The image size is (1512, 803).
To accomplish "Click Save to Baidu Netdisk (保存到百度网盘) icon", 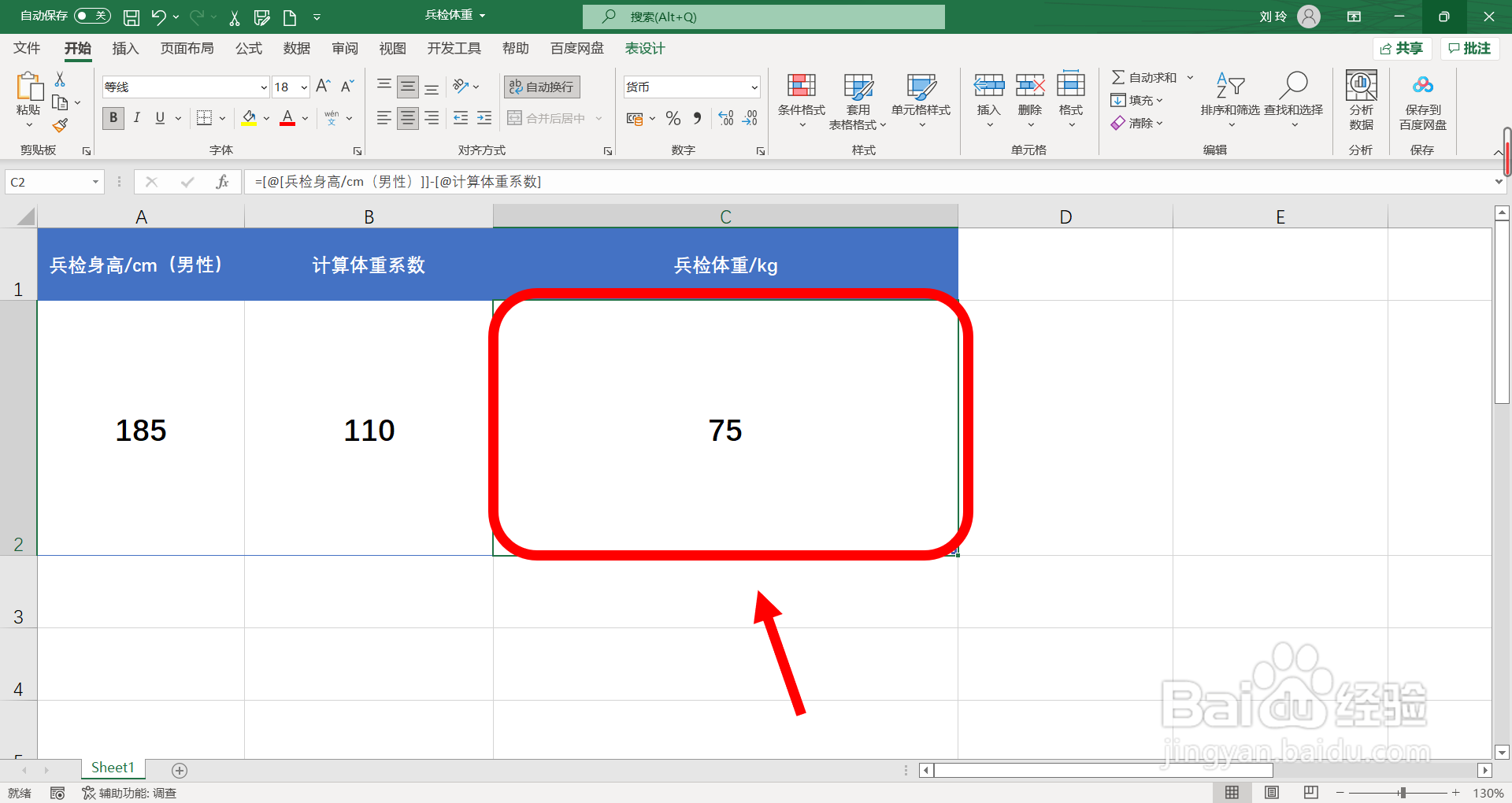I will pyautogui.click(x=1422, y=101).
